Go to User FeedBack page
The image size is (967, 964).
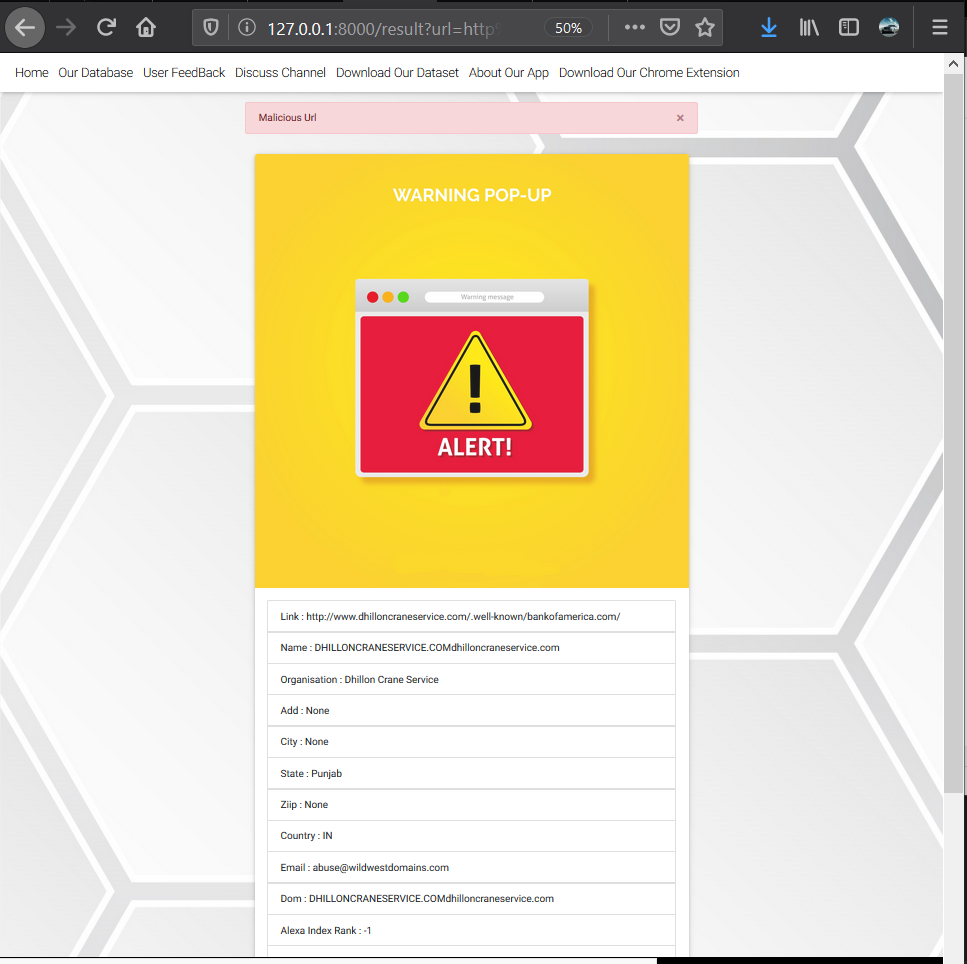coord(184,73)
